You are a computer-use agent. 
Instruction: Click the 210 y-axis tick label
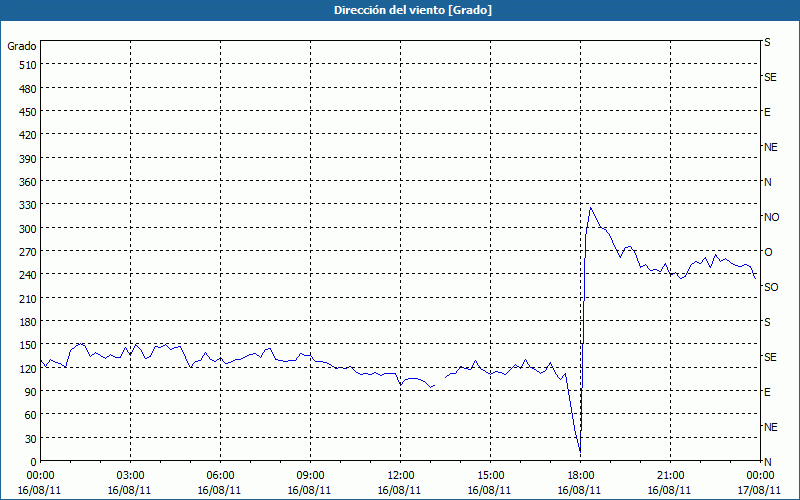(x=29, y=298)
